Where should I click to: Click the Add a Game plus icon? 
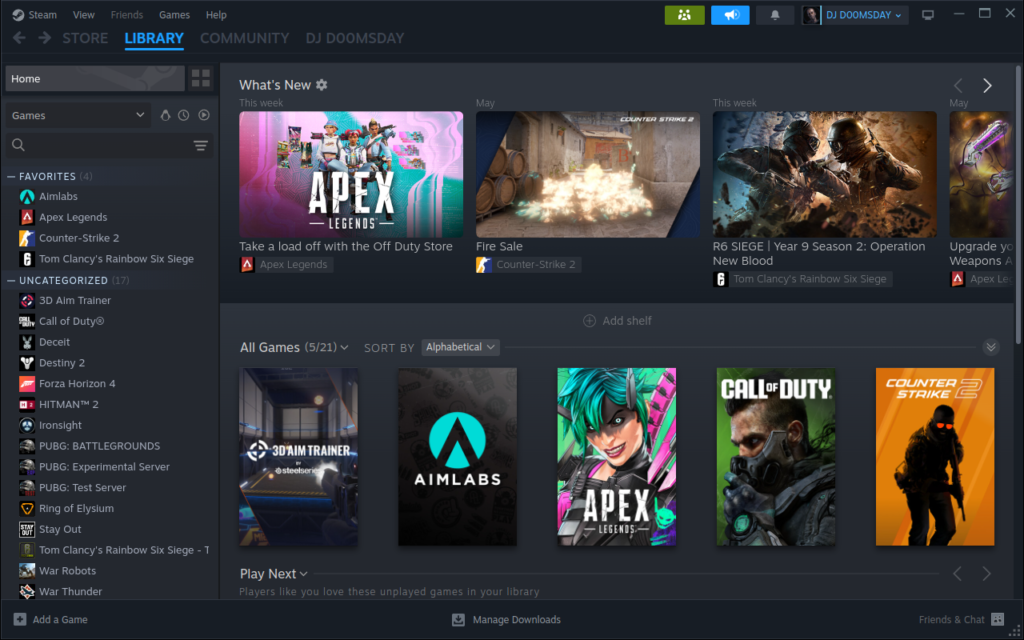tap(20, 619)
